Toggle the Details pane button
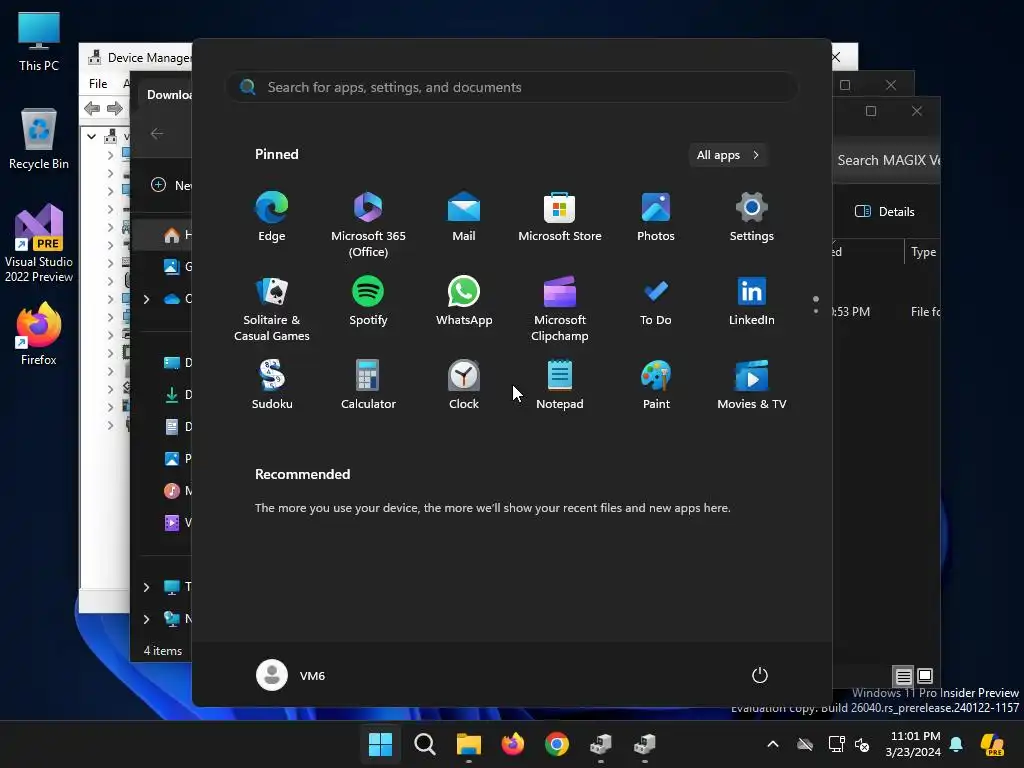This screenshot has height=768, width=1024. coord(884,212)
